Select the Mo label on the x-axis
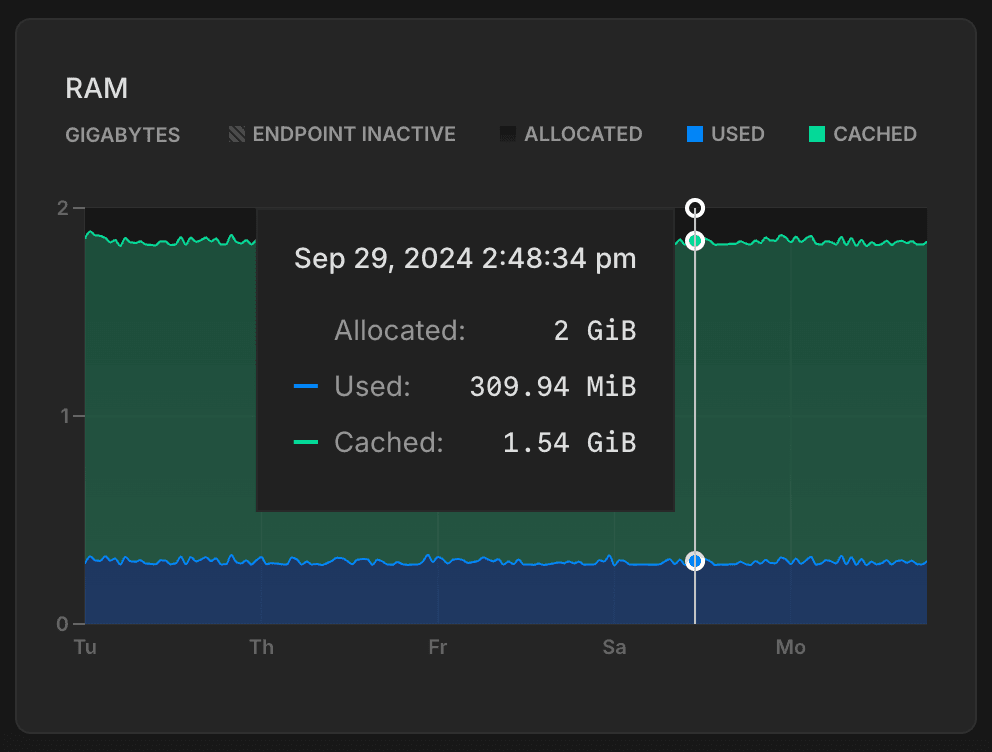Image resolution: width=992 pixels, height=752 pixels. click(x=790, y=647)
